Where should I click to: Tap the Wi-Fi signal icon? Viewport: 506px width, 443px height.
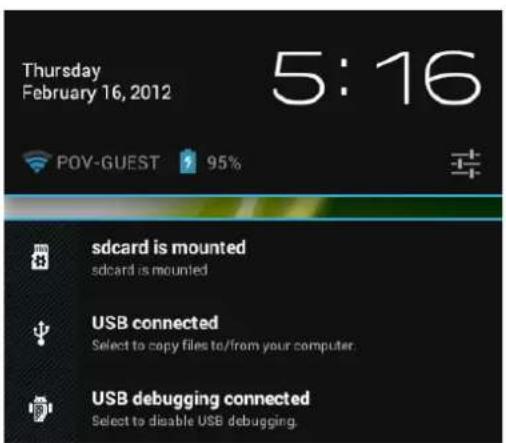pyautogui.click(x=37, y=162)
